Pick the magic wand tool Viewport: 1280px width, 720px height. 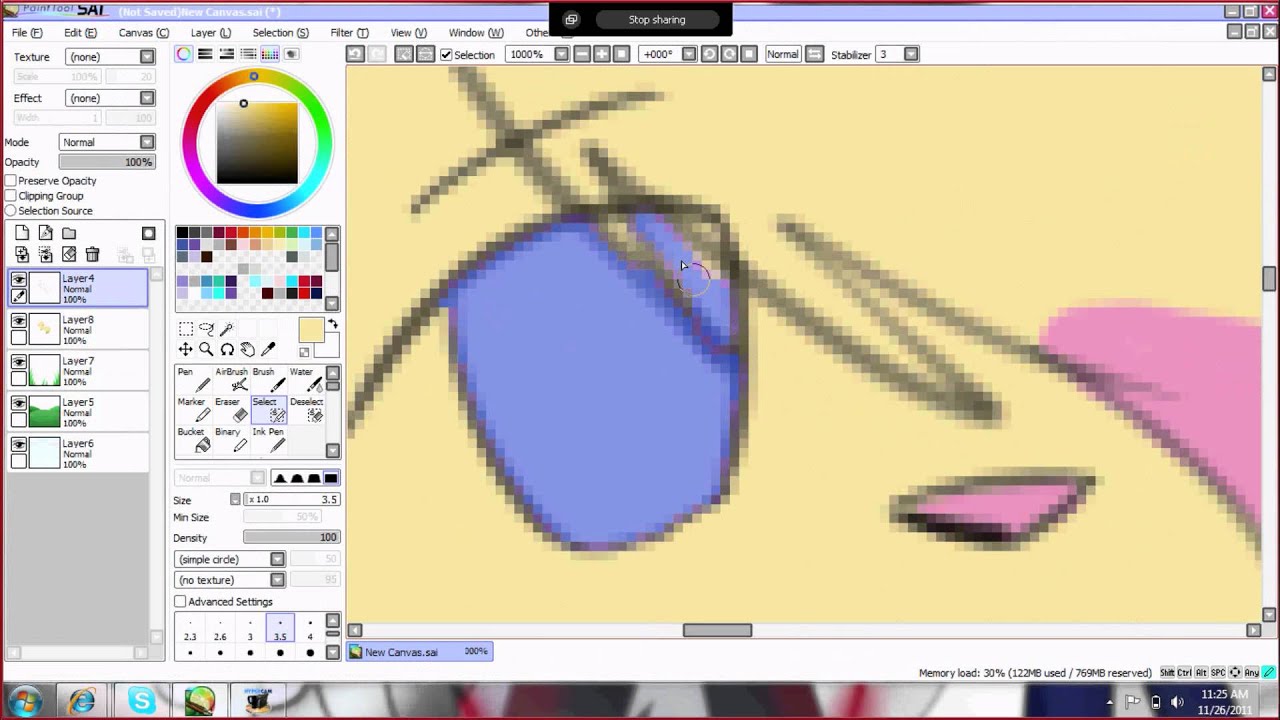(227, 329)
